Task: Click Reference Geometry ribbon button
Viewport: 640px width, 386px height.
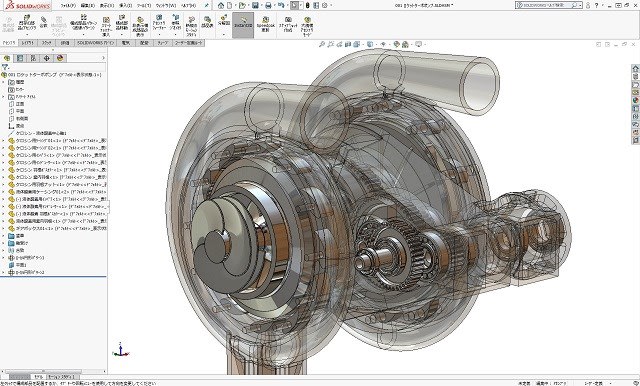Action: pos(176,23)
